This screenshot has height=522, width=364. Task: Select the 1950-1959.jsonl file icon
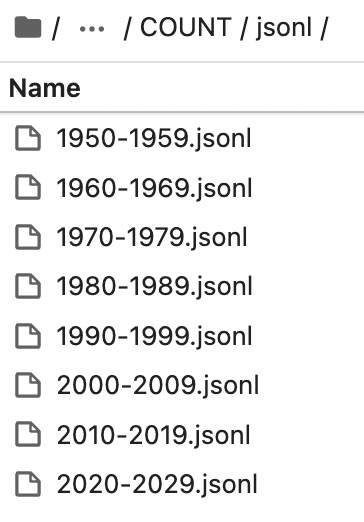(28, 138)
